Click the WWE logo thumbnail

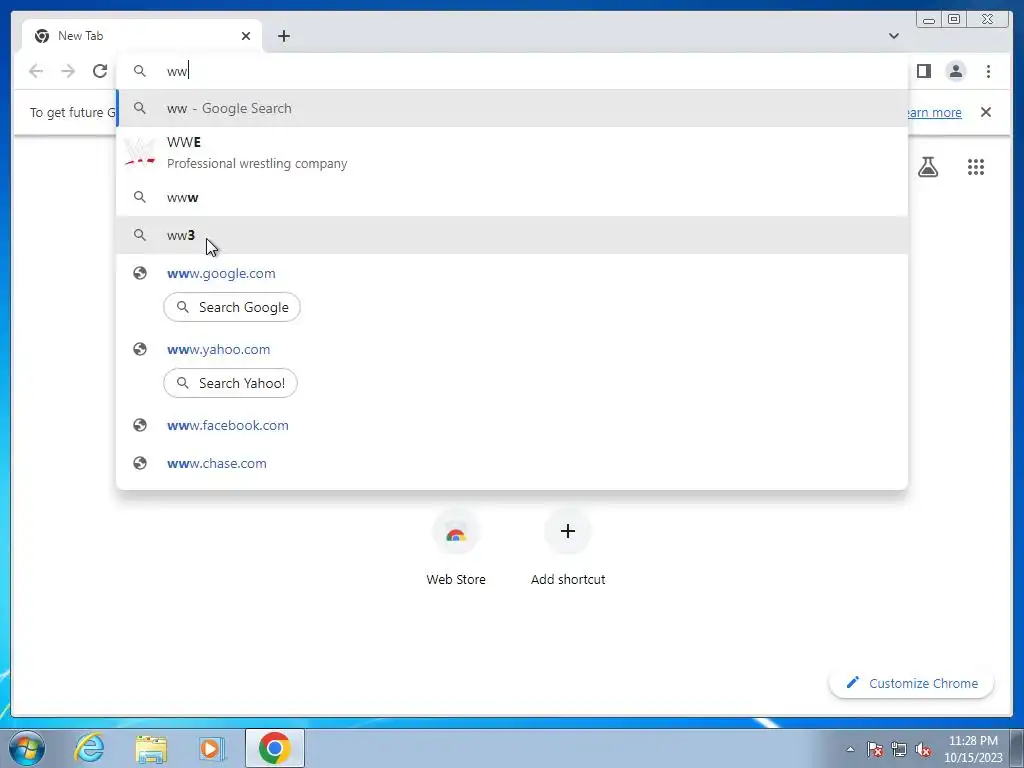(140, 152)
